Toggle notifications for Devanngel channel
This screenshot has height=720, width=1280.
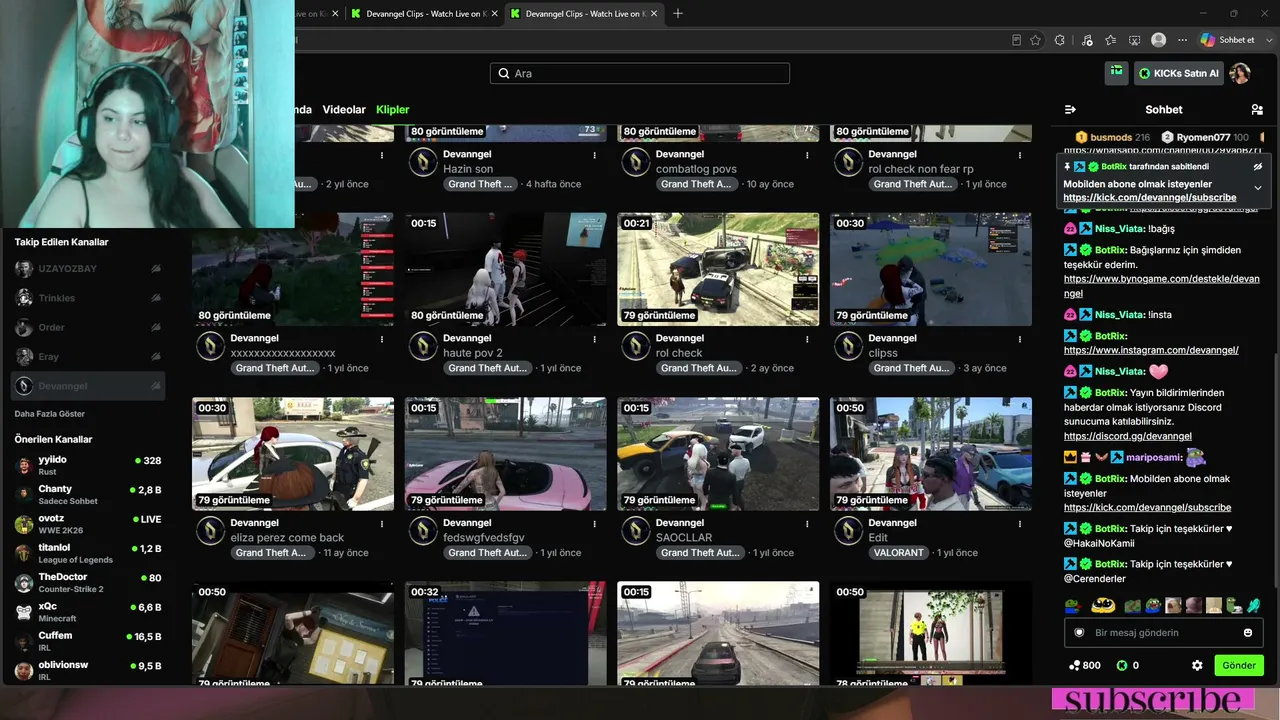pyautogui.click(x=155, y=386)
